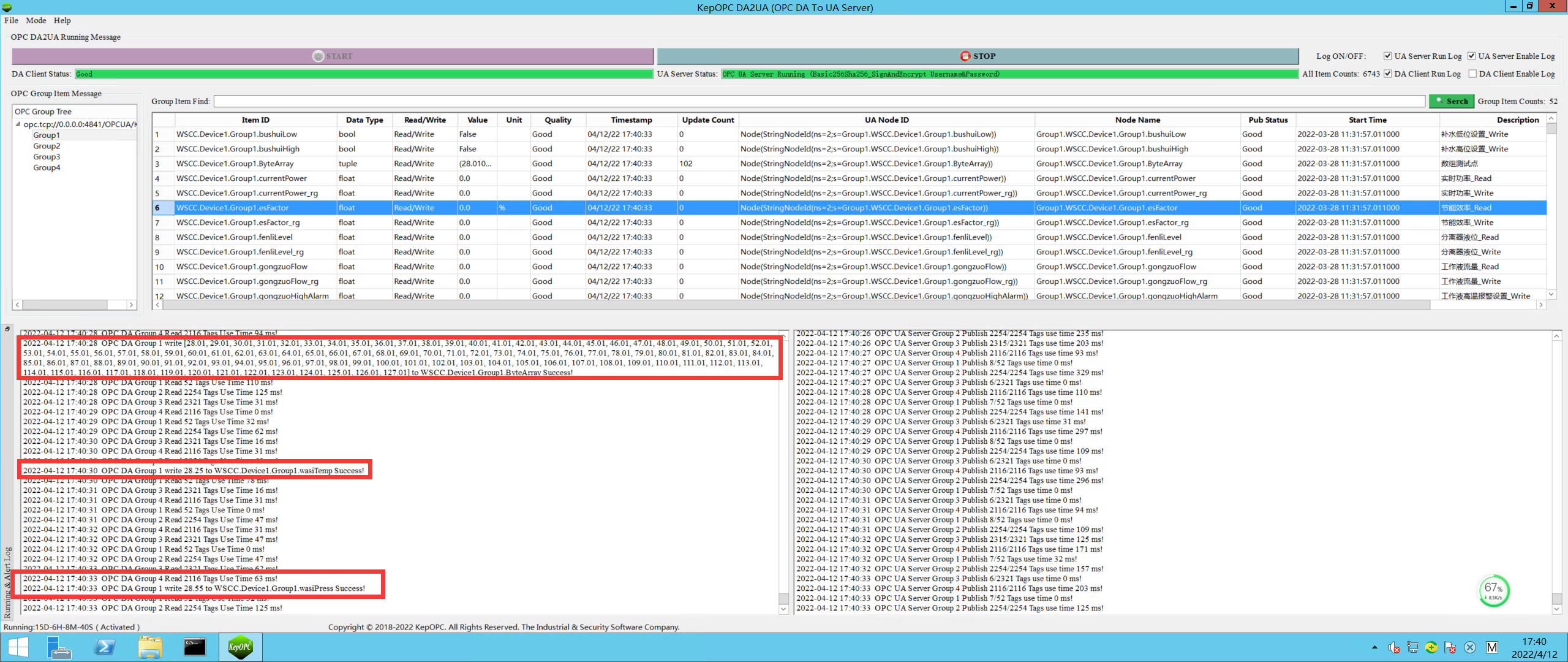Click the KepOPC taskbar icon
1568x662 pixels.
pyautogui.click(x=240, y=647)
